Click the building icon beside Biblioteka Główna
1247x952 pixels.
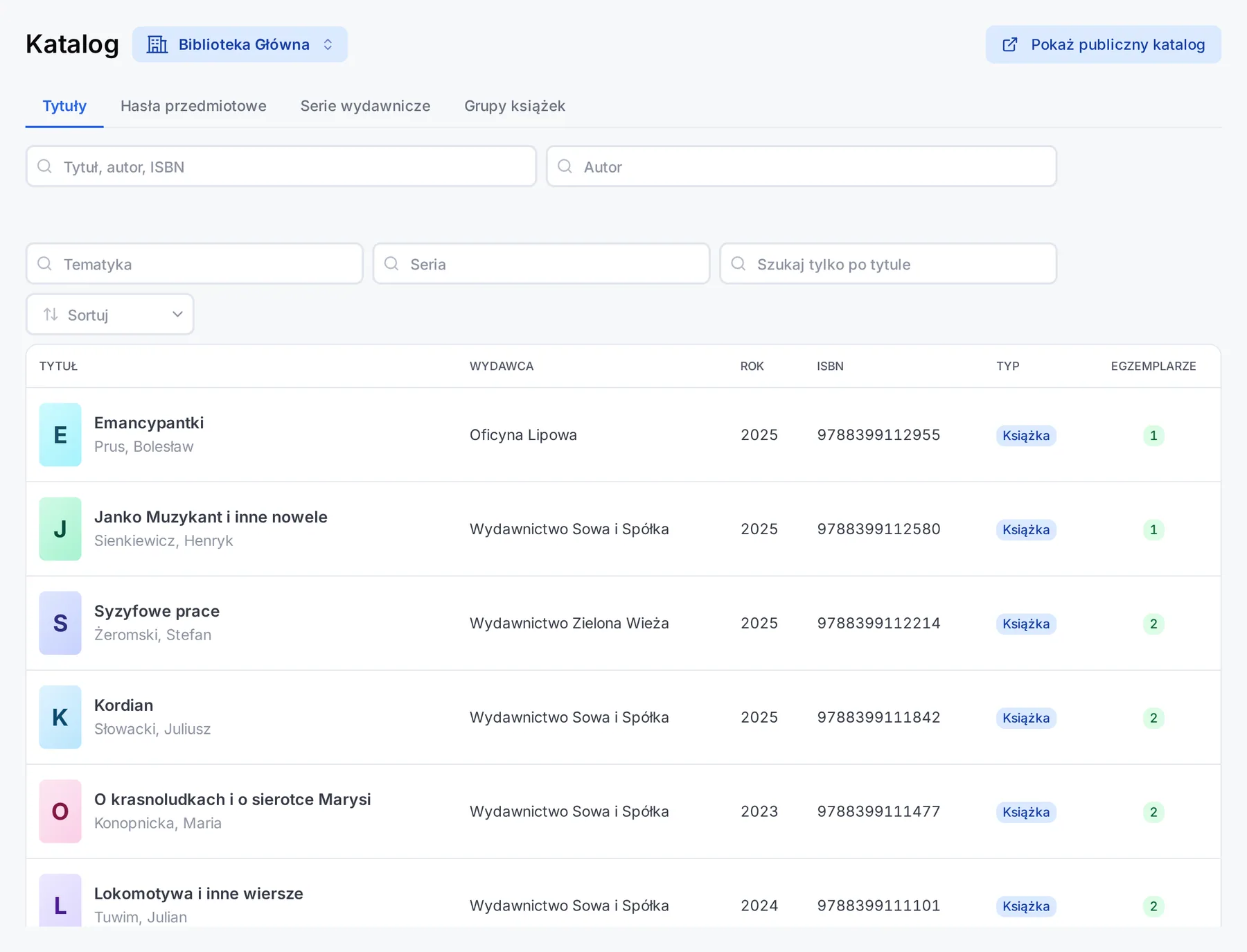[x=157, y=44]
